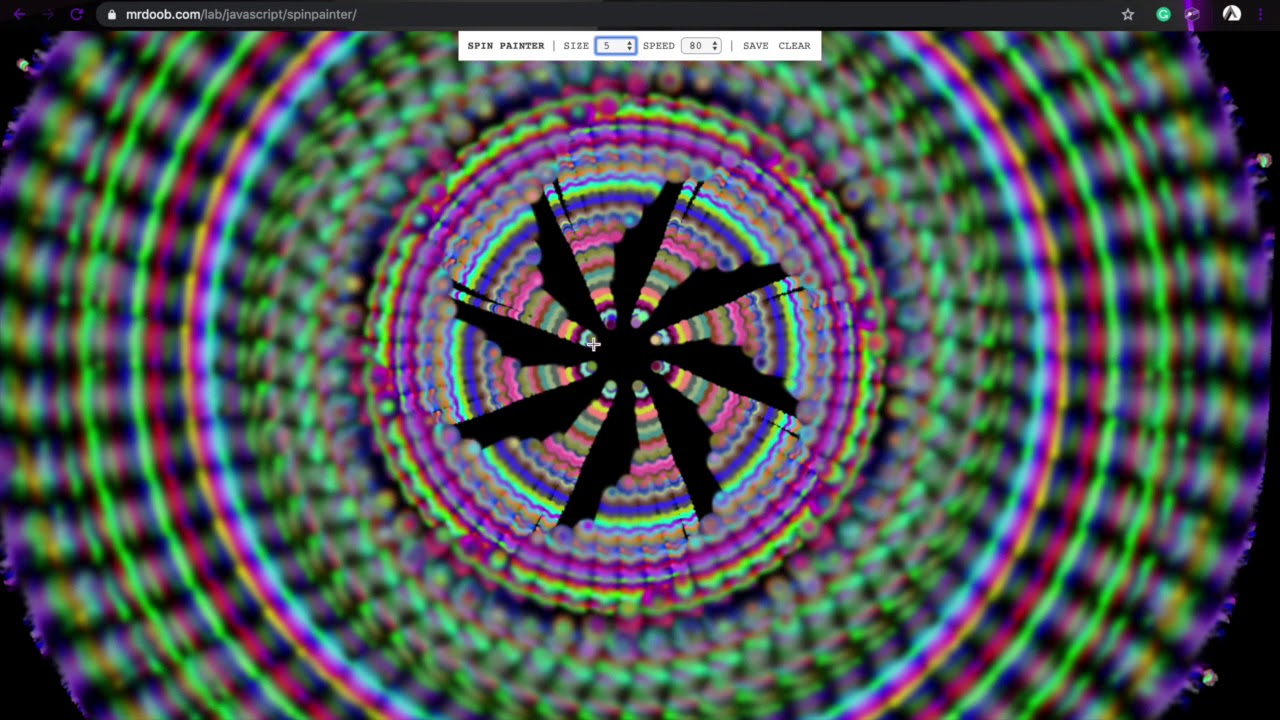The image size is (1280, 720).
Task: Click the SIZE label
Action: tap(576, 45)
